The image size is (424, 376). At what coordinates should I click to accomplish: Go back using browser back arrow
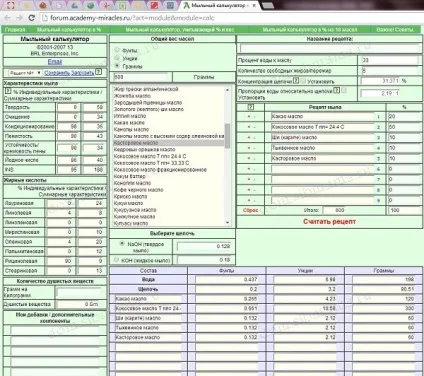(7, 18)
